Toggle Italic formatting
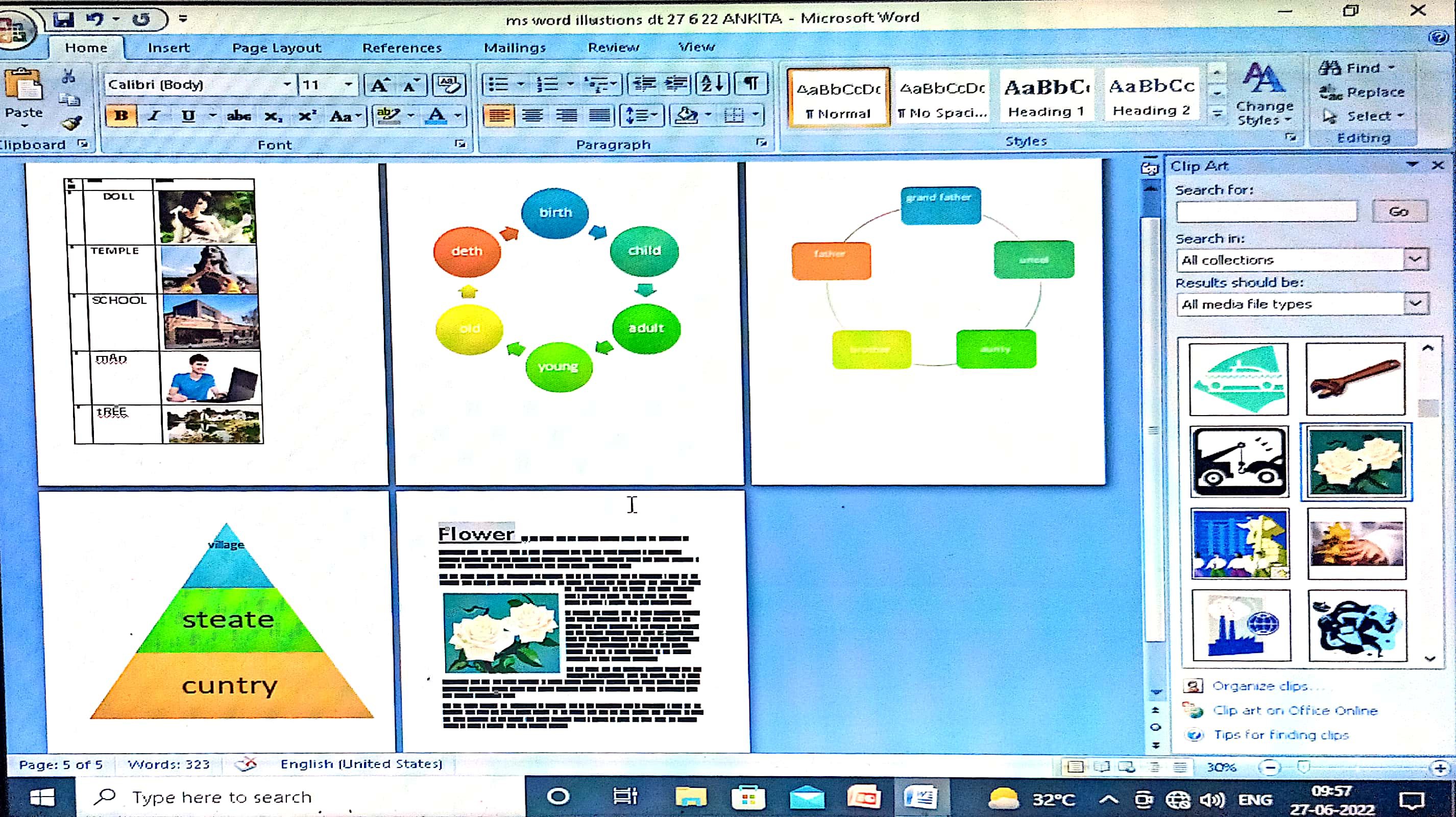Screen dimensions: 1456x817 point(153,116)
